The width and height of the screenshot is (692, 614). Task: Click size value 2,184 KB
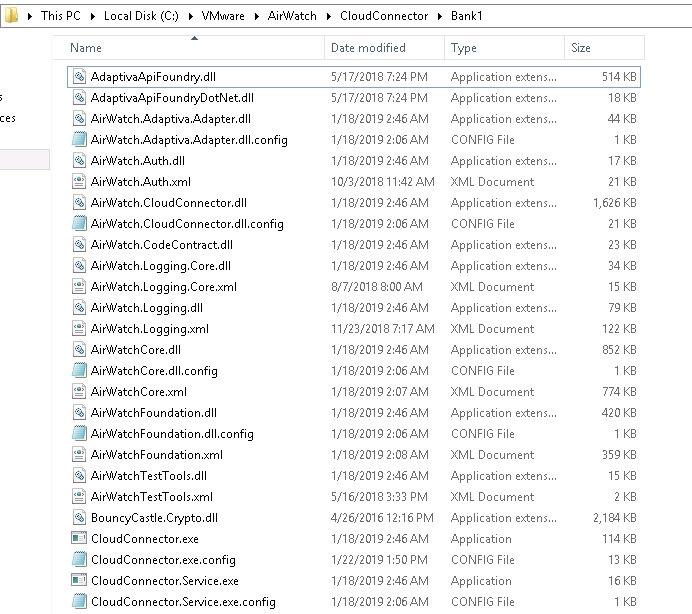615,518
